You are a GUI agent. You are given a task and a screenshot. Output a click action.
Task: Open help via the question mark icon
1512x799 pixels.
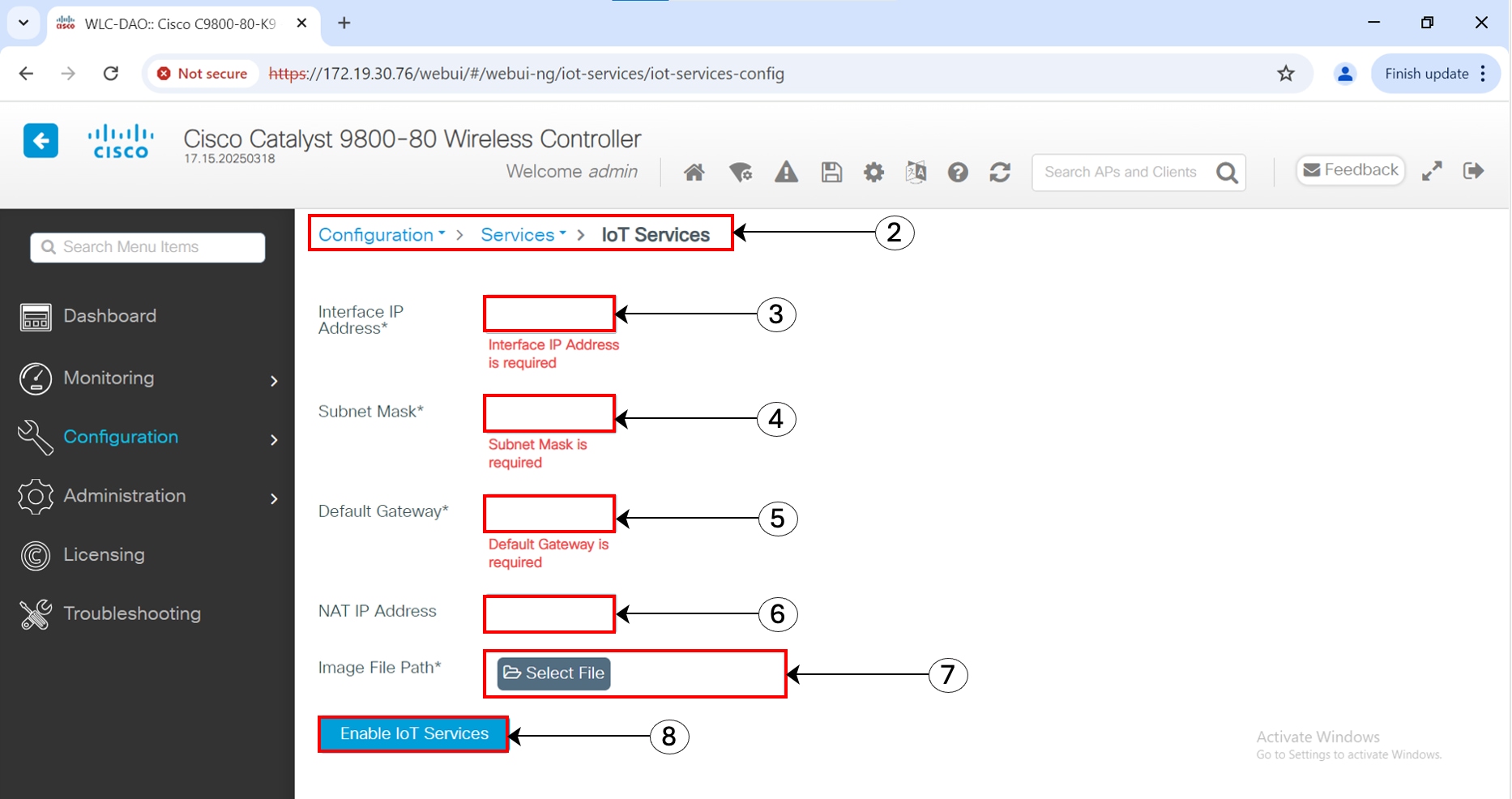tap(958, 172)
